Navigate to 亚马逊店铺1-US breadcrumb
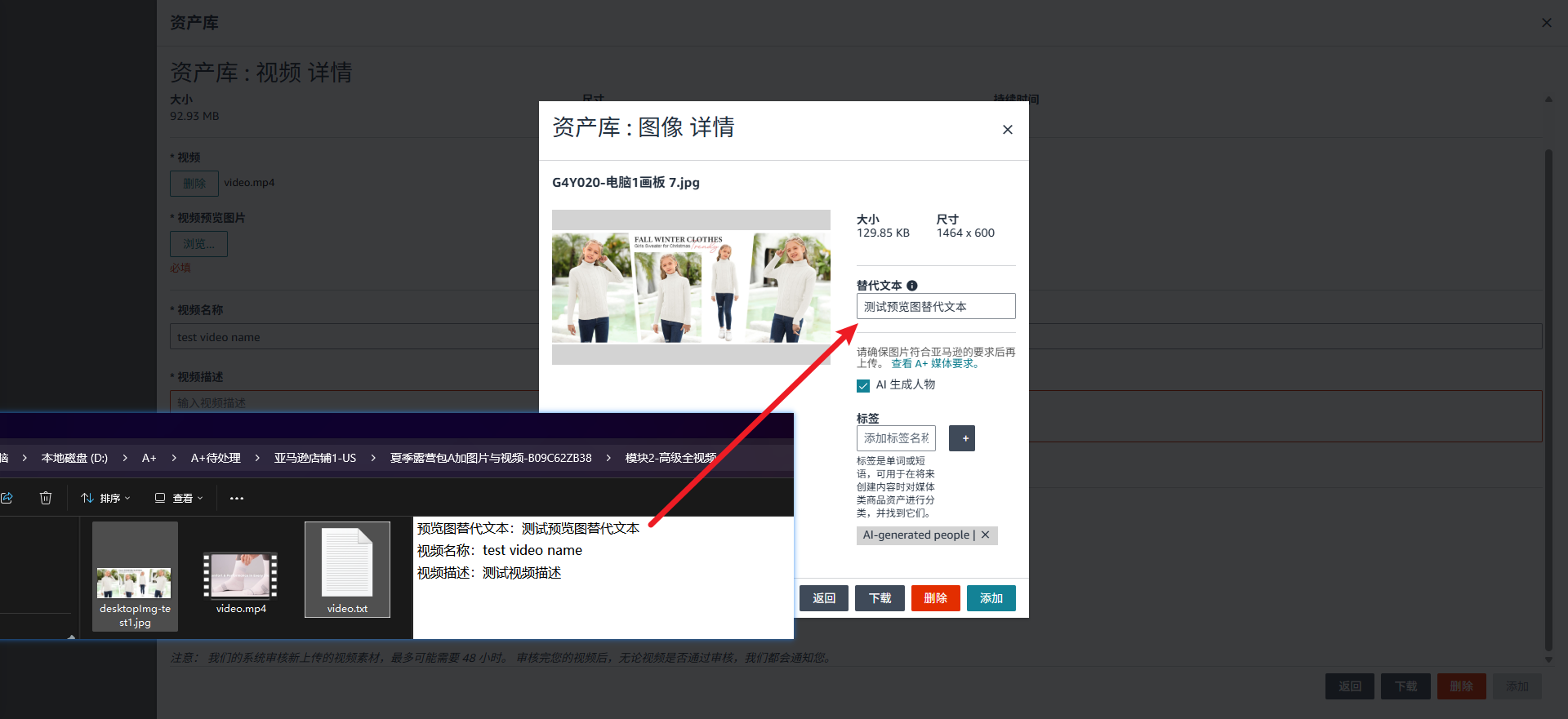 pyautogui.click(x=315, y=458)
